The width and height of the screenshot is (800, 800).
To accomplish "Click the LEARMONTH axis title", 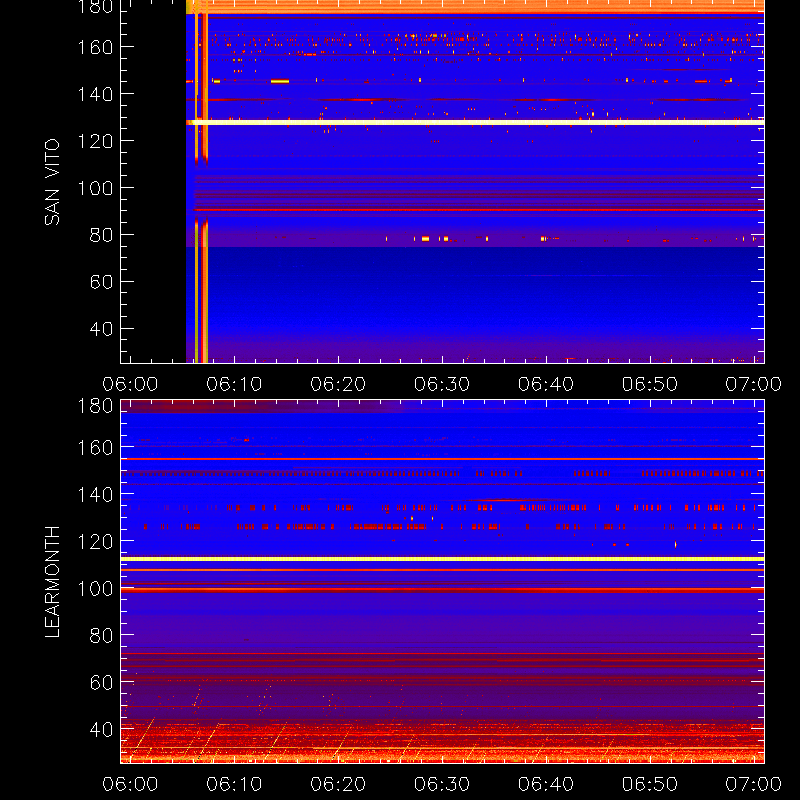I will [x=52, y=582].
